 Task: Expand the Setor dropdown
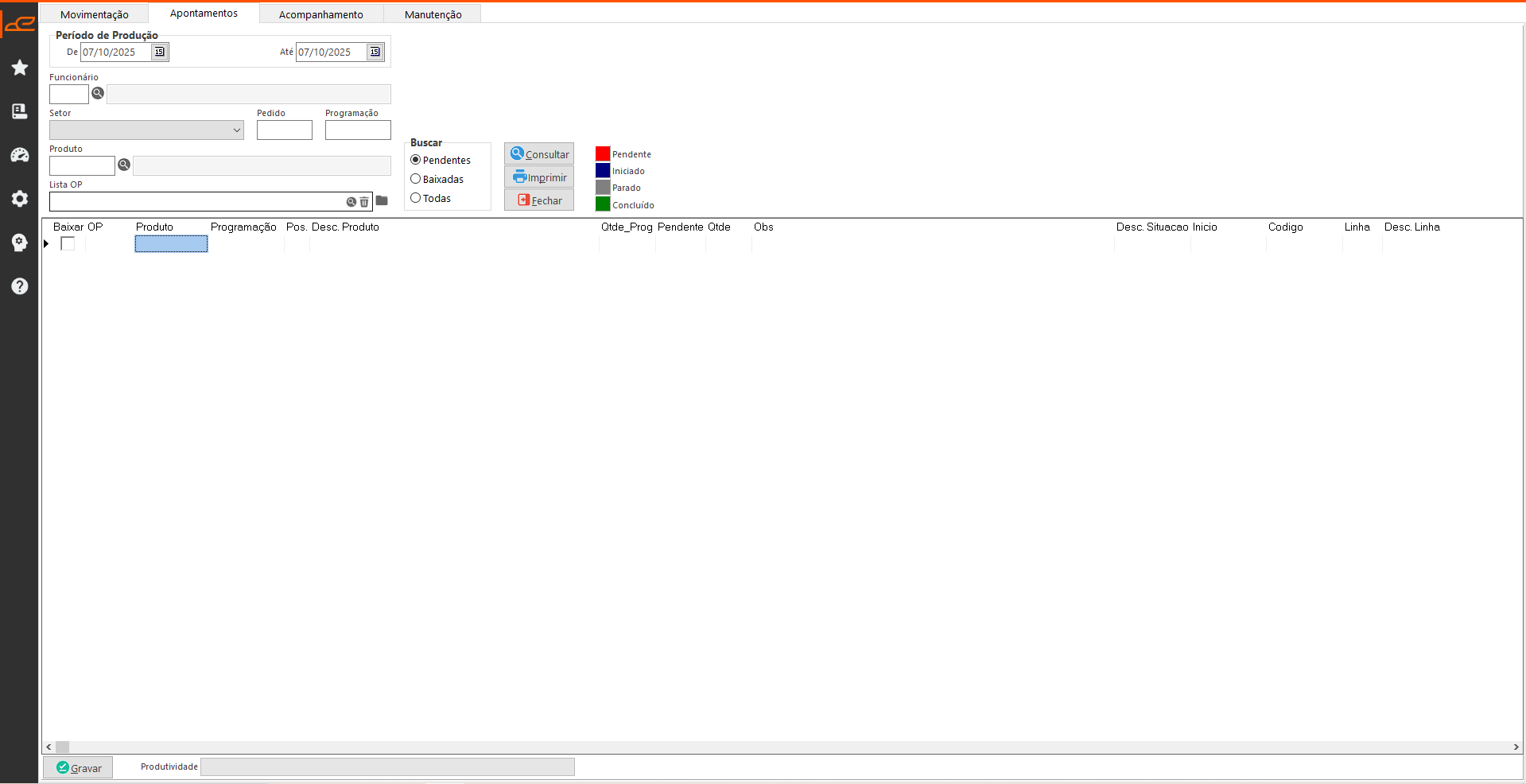click(x=236, y=130)
